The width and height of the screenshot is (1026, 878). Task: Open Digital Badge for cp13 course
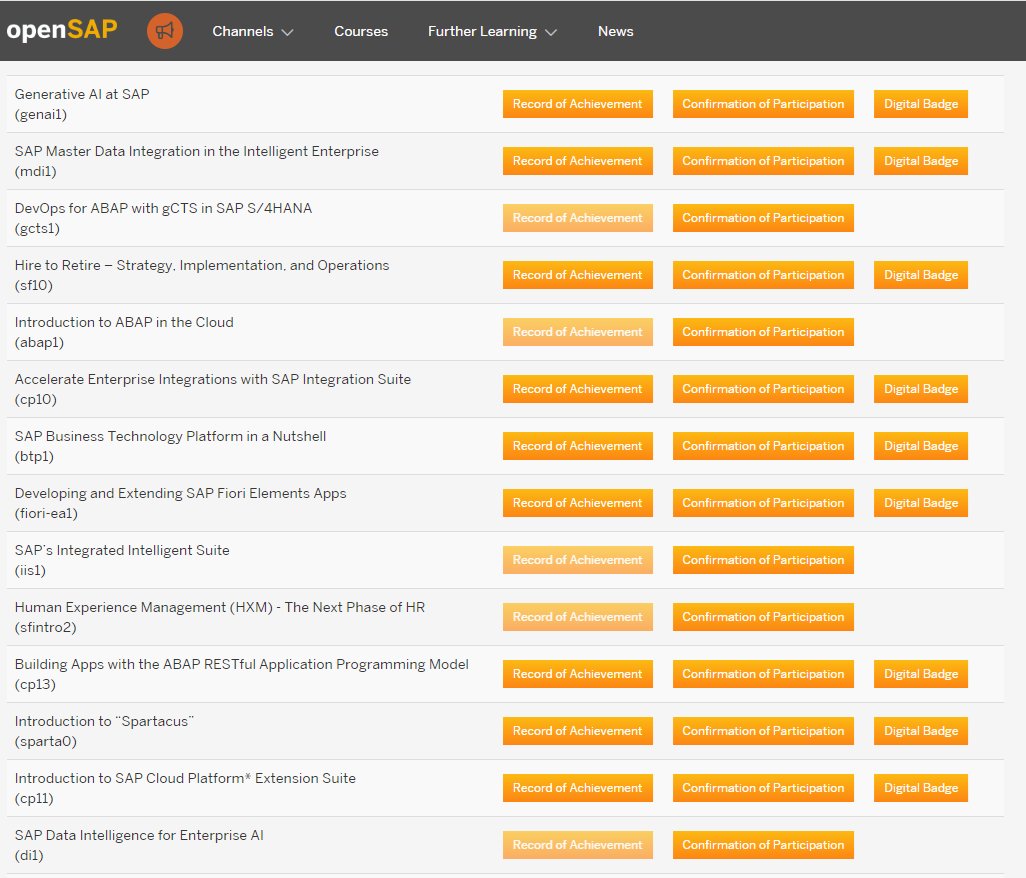921,673
